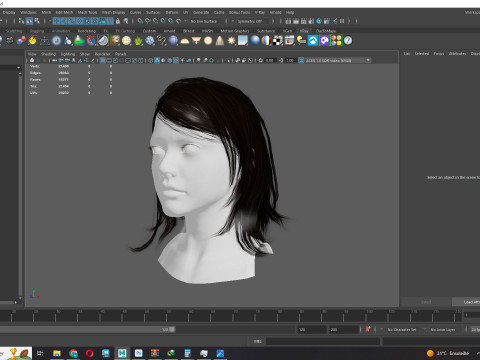Toggle viewport color management icon
The image size is (480, 360).
[x=301, y=60]
